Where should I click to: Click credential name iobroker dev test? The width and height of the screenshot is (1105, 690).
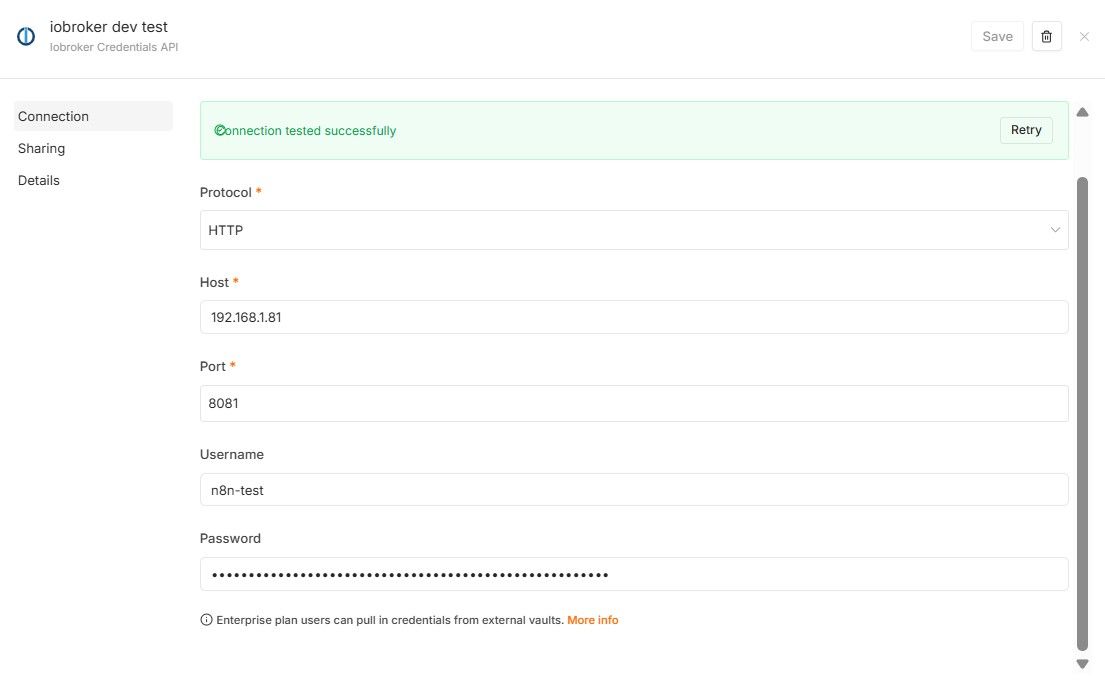coord(109,27)
